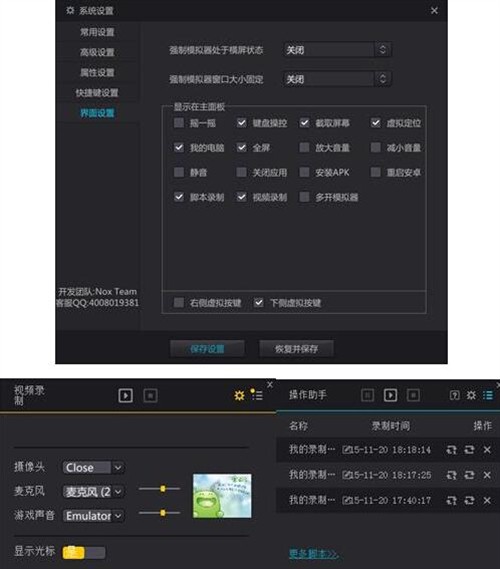
Task: Select the 我的录制 row dated 17:40:17
Action: (x=388, y=500)
